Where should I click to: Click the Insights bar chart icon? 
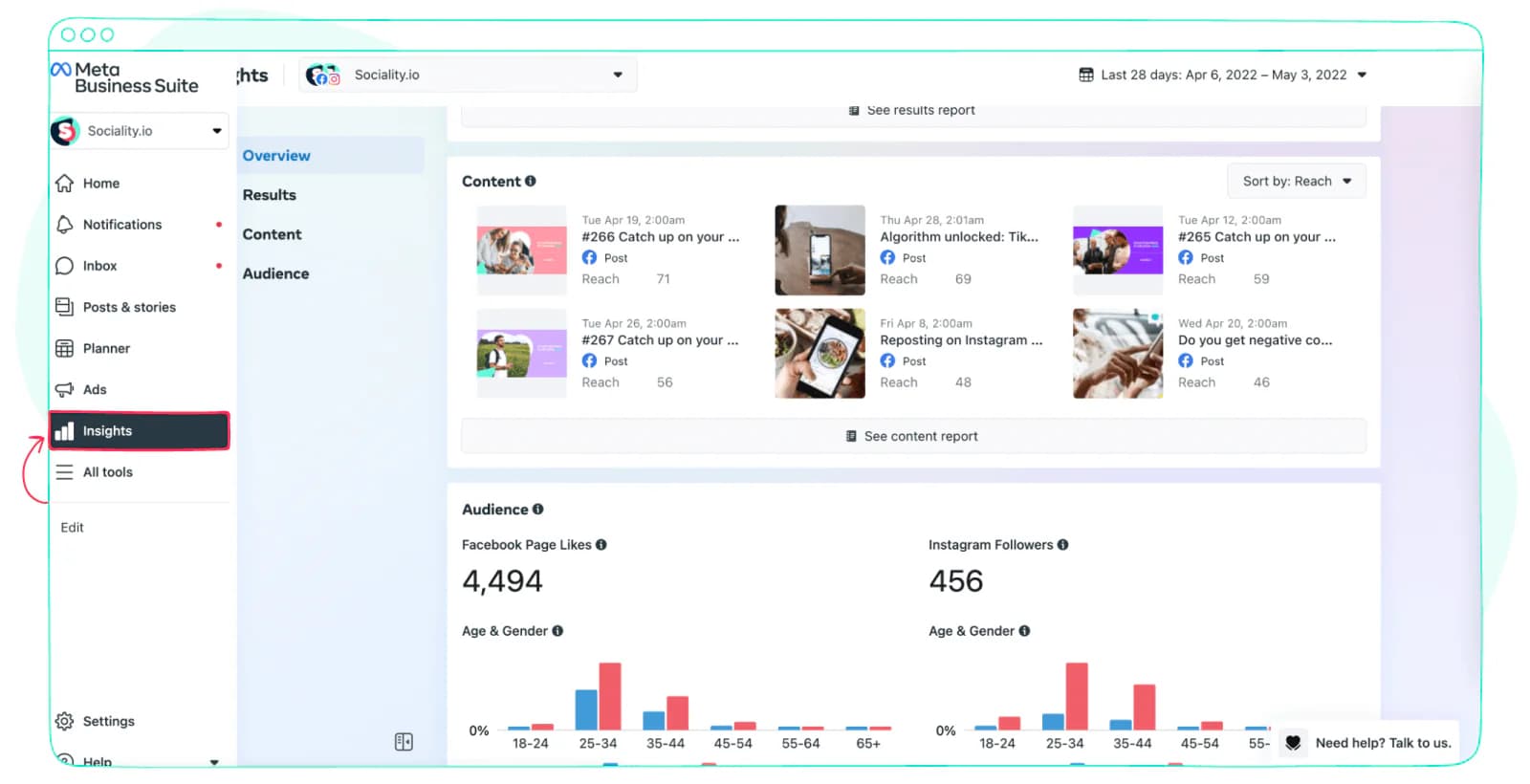click(64, 431)
